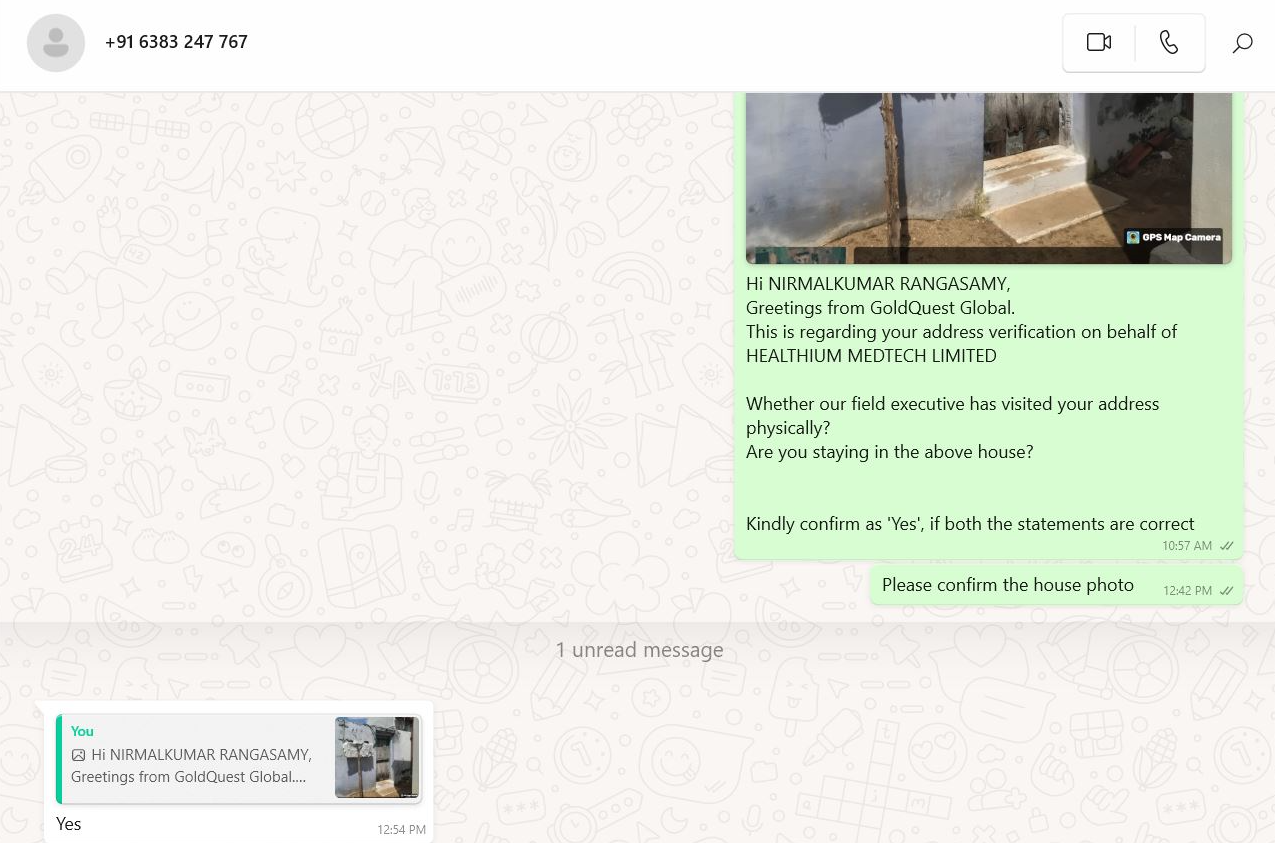Open the contact profile avatar
1275x843 pixels.
click(x=56, y=43)
